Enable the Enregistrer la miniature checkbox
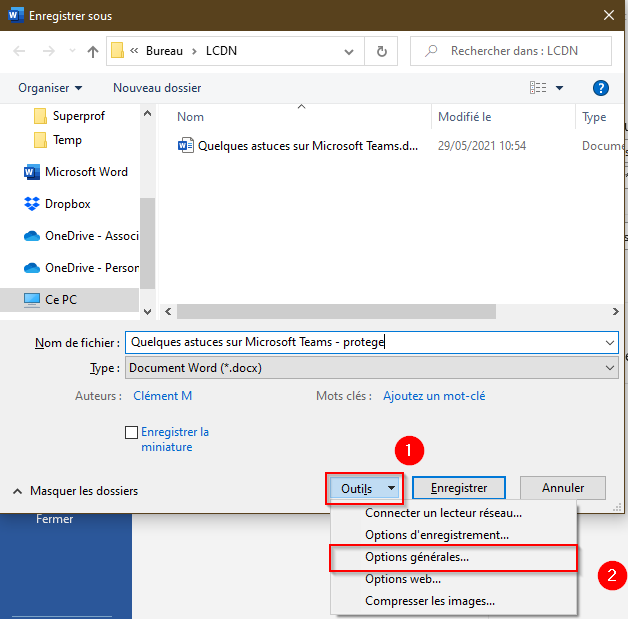The height and width of the screenshot is (619, 628). point(131,433)
